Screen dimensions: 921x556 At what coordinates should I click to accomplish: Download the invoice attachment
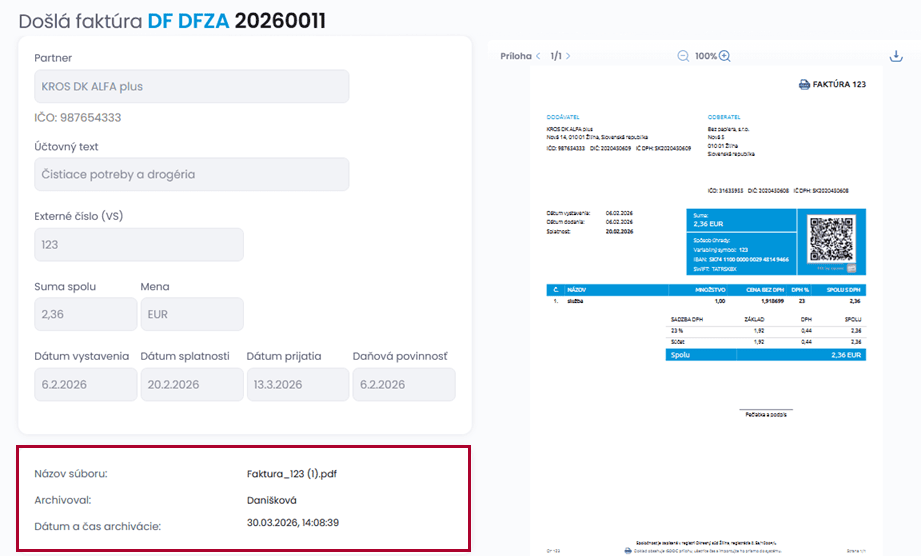click(x=896, y=56)
